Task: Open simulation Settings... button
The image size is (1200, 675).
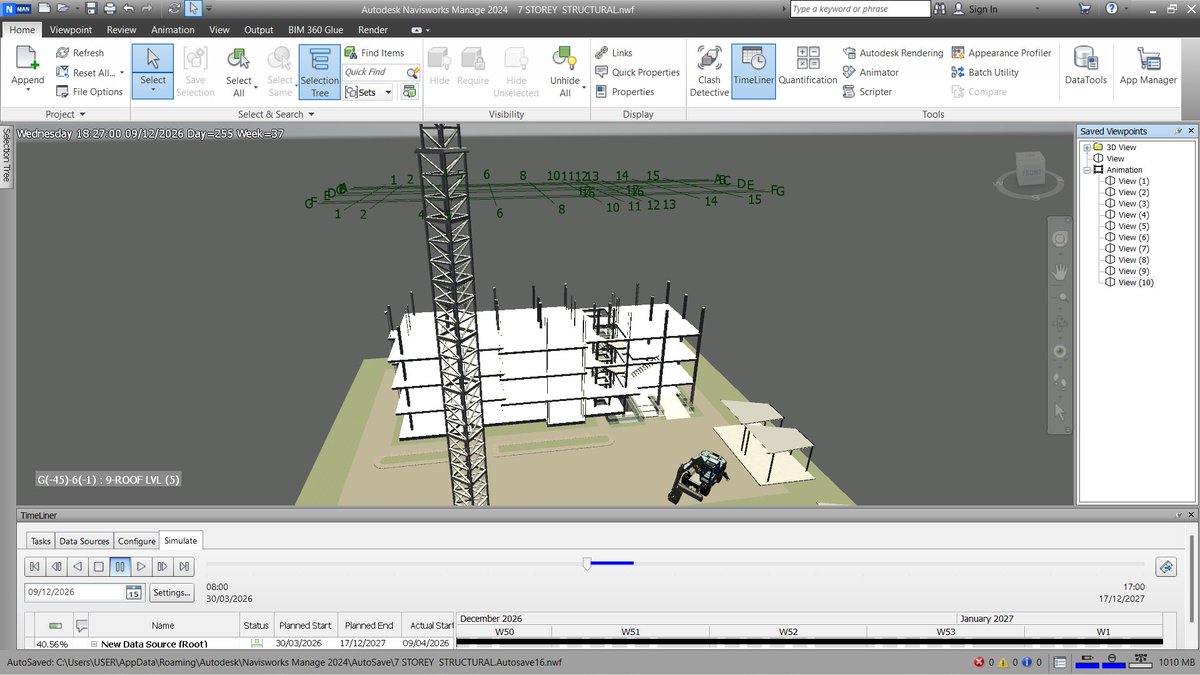Action: [x=171, y=592]
